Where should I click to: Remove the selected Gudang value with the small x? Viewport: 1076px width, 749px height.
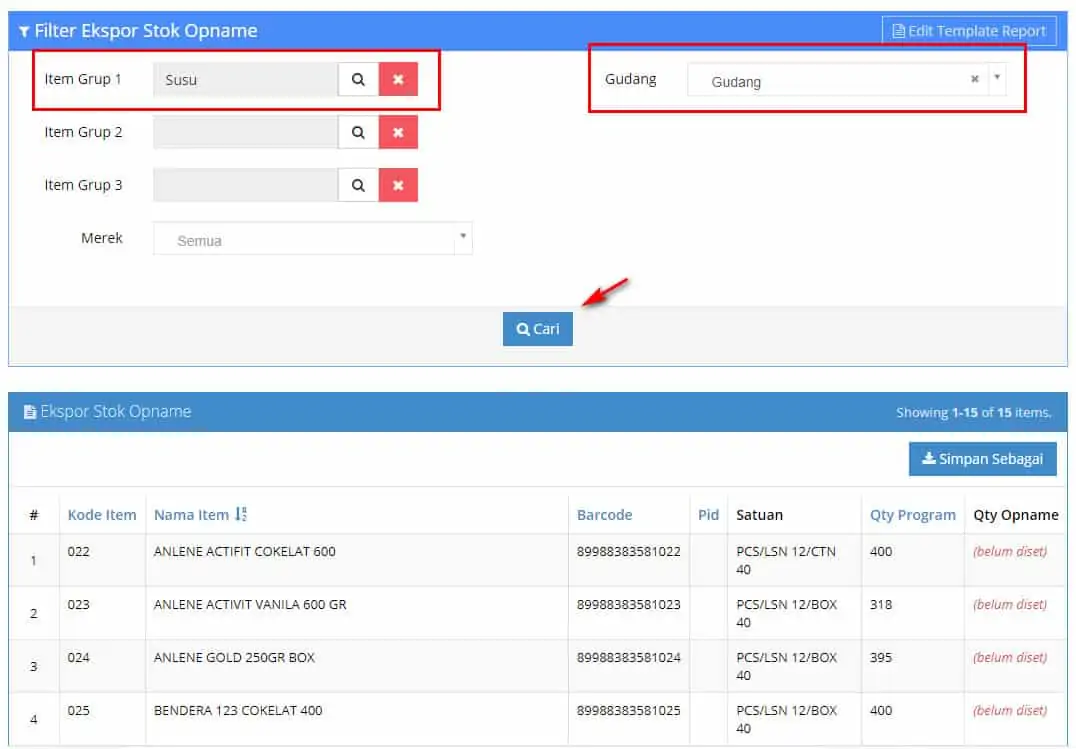click(x=974, y=79)
